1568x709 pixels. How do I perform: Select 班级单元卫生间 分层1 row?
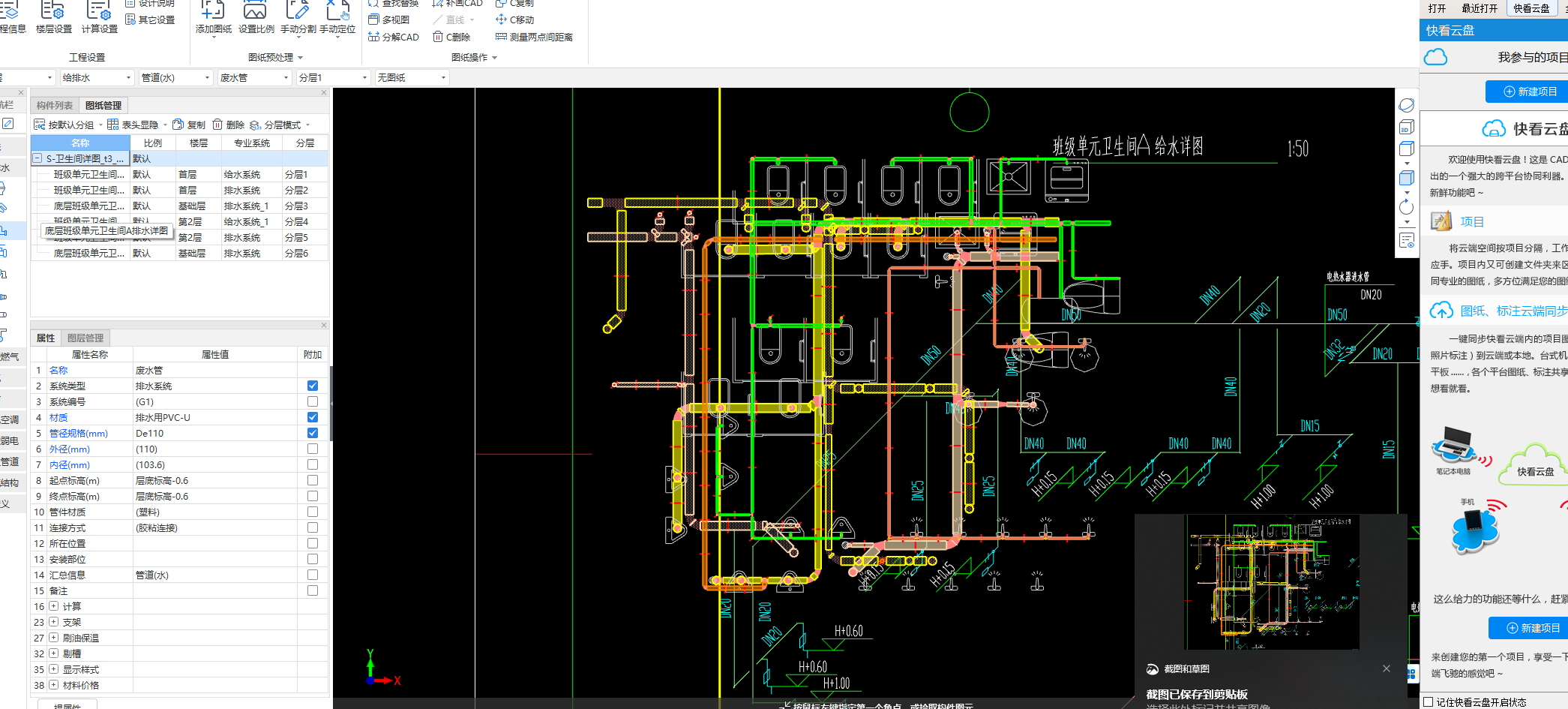179,174
